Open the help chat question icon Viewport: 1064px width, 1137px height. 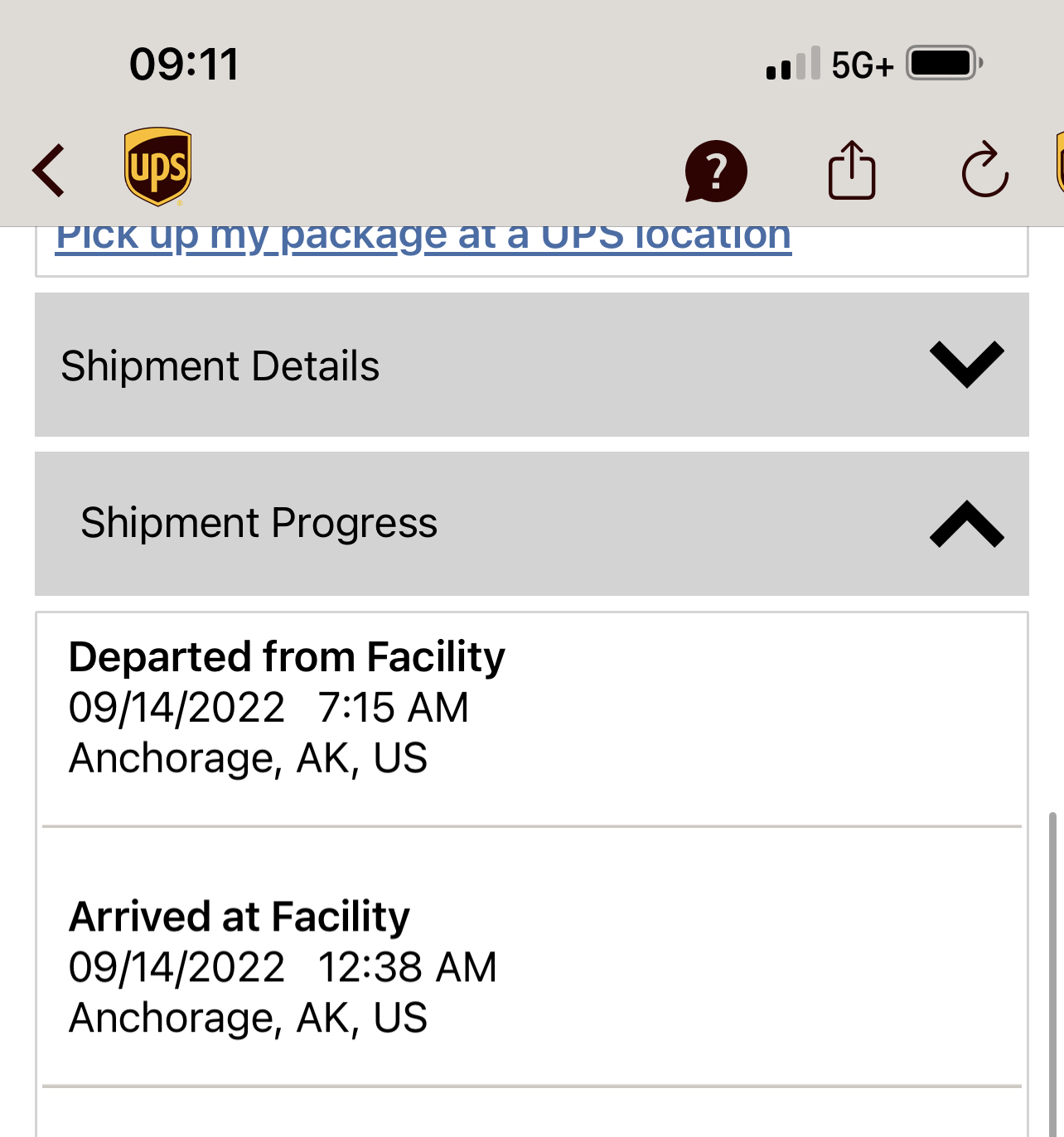pyautogui.click(x=716, y=172)
